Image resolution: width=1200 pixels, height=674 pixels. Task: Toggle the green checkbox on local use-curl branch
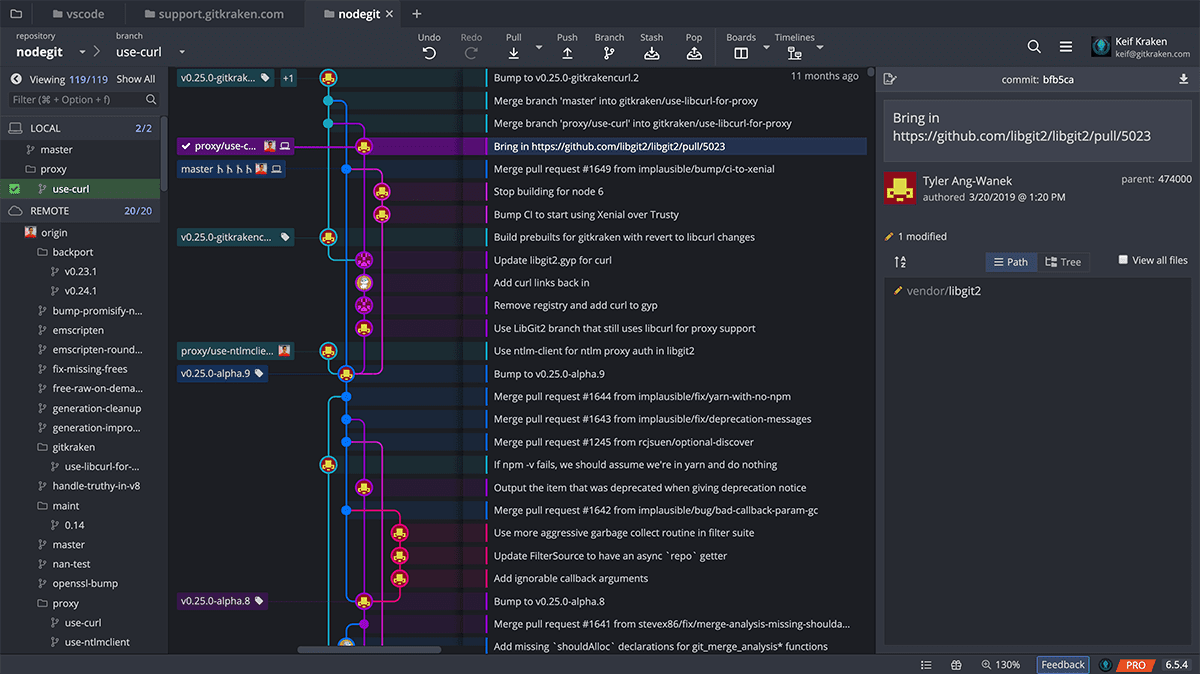click(x=15, y=189)
